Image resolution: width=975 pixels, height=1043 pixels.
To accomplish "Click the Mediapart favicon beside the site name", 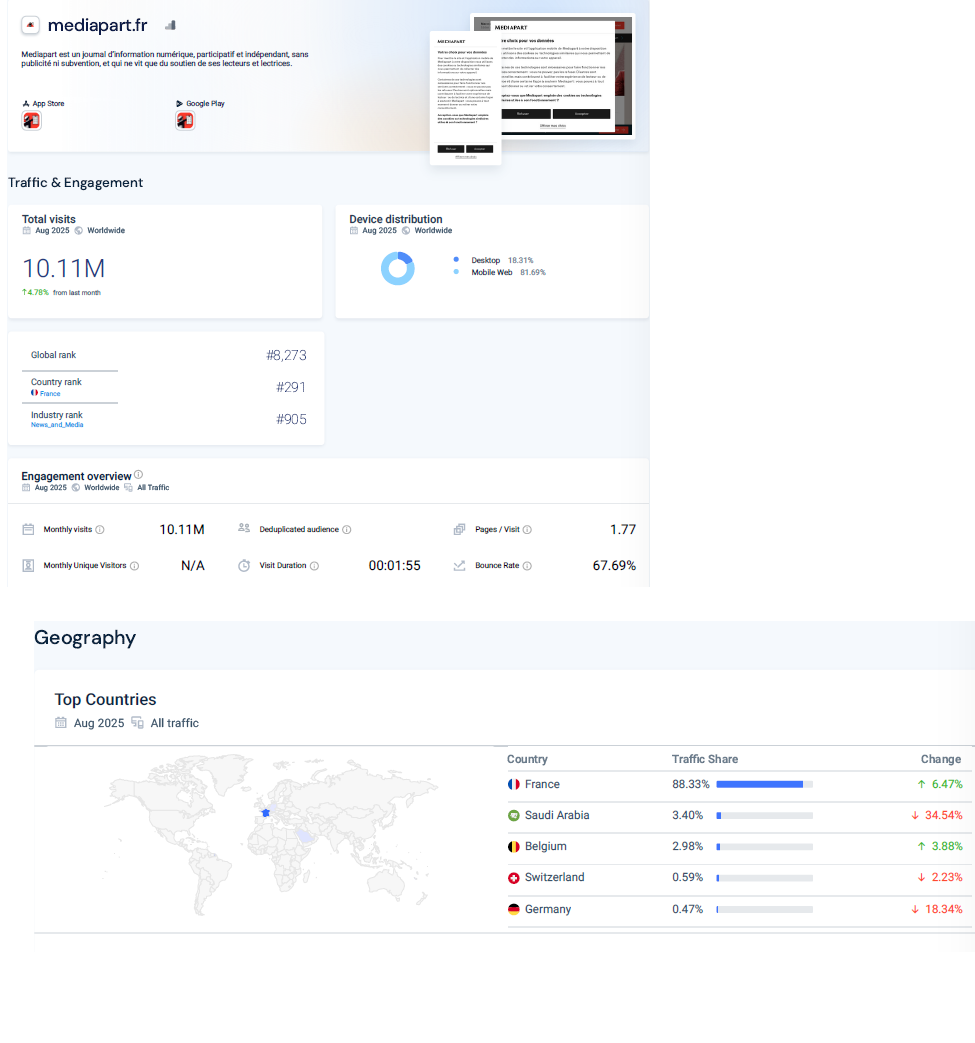I will tap(31, 25).
